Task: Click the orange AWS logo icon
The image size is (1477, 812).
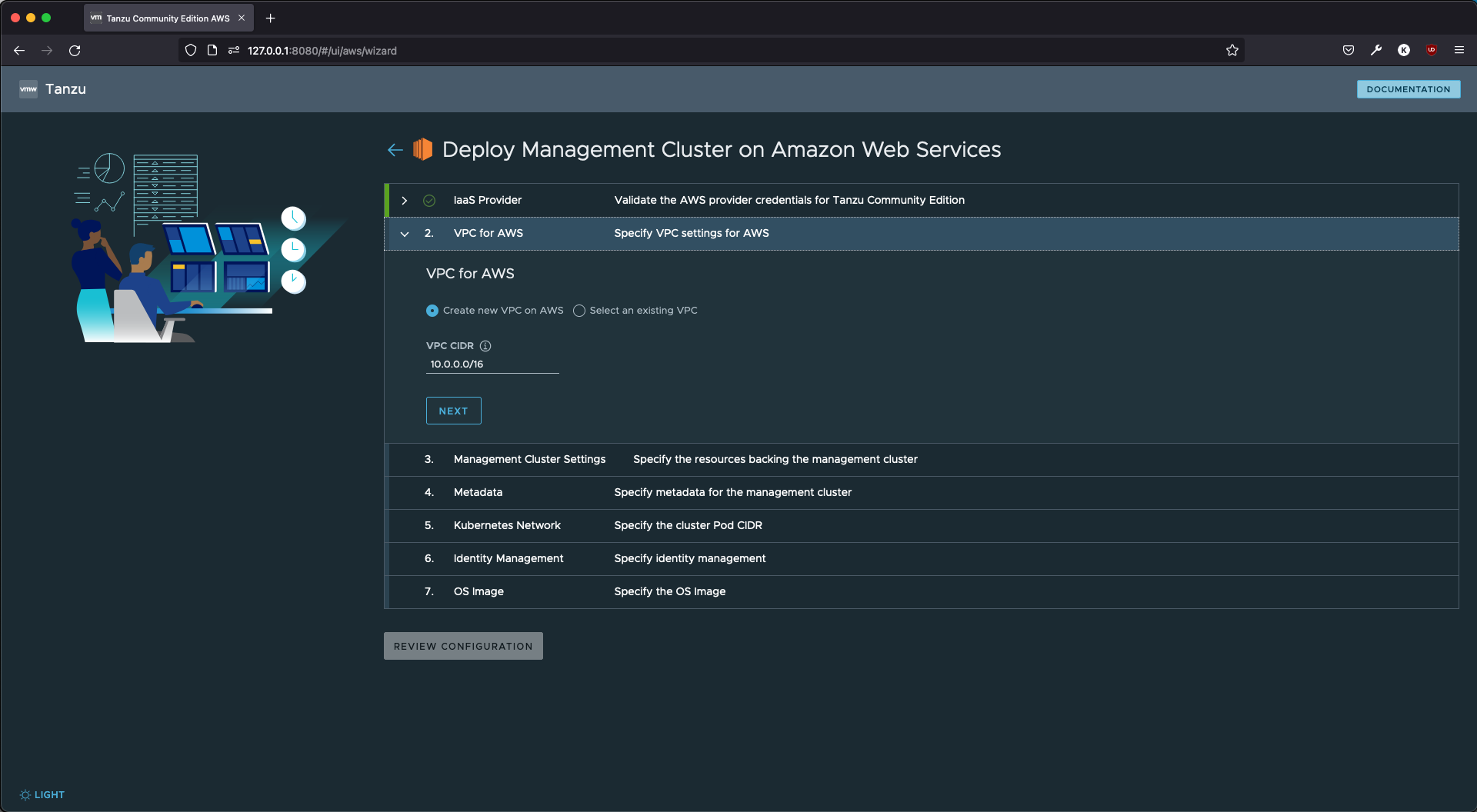Action: 422,149
